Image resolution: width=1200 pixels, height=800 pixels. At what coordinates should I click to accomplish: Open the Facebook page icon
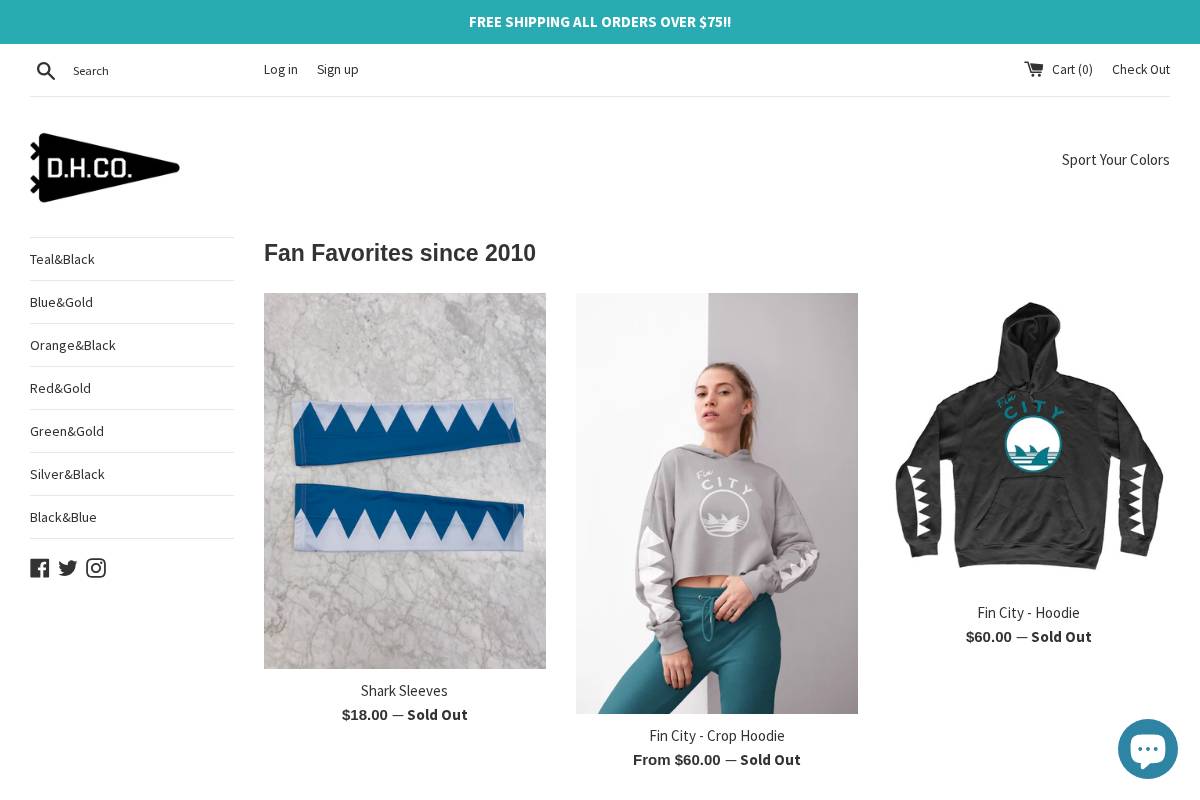[40, 568]
